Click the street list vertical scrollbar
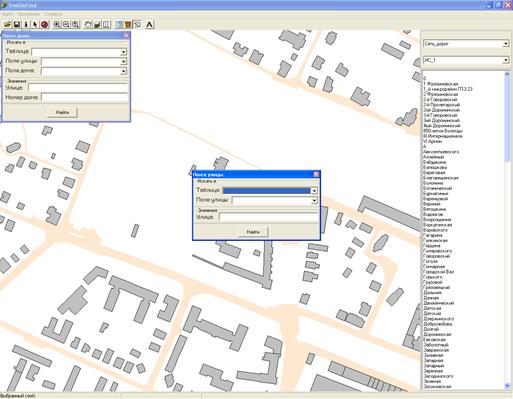 507,230
